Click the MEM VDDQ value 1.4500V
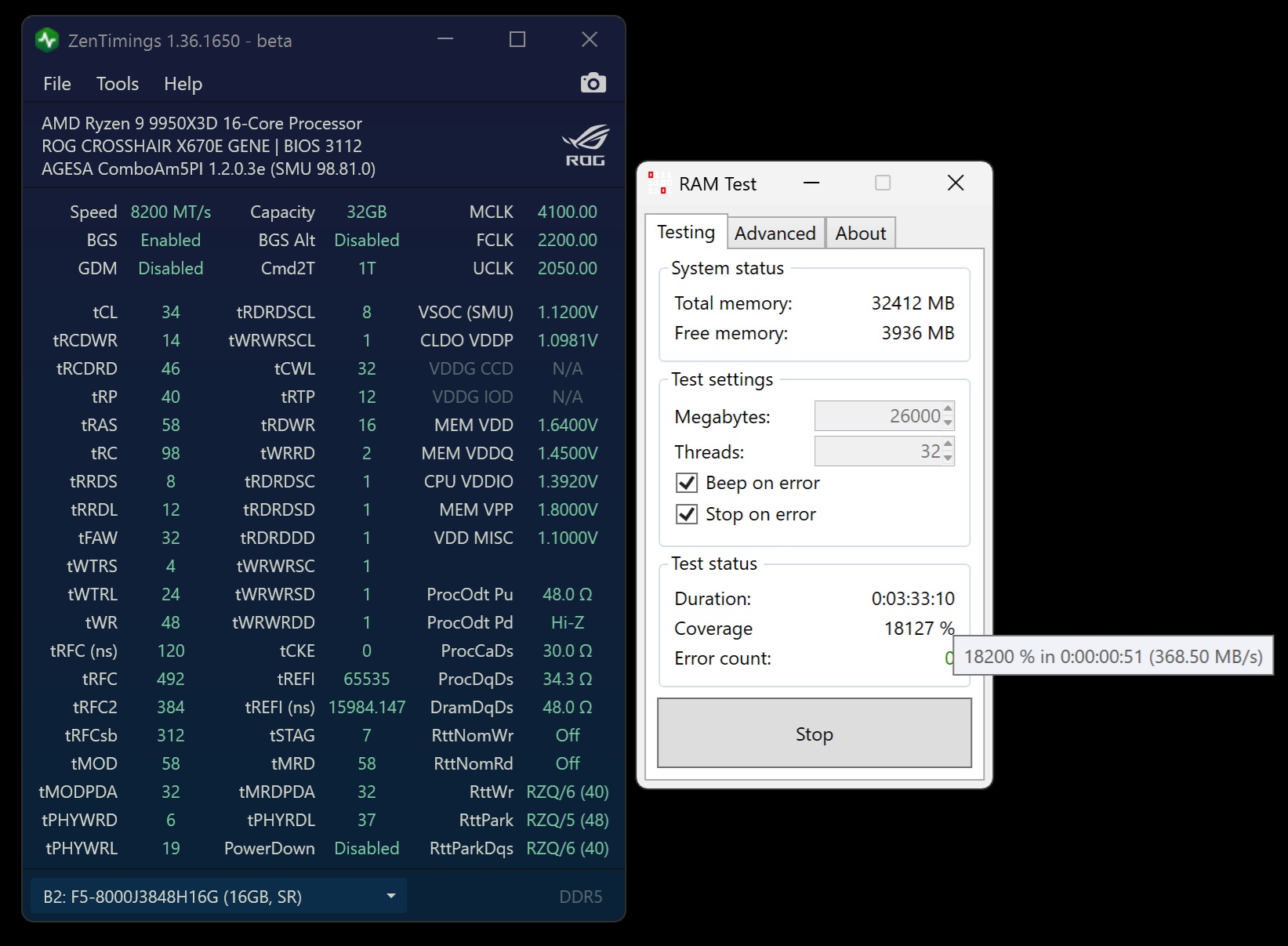This screenshot has height=946, width=1288. point(568,454)
